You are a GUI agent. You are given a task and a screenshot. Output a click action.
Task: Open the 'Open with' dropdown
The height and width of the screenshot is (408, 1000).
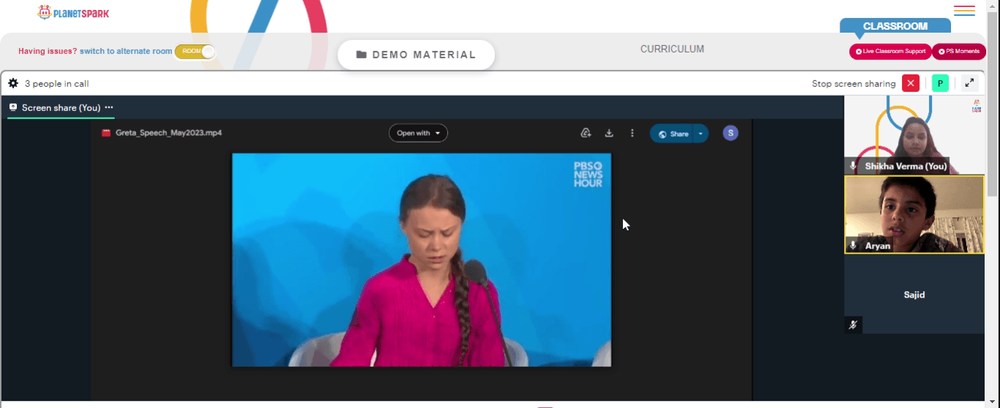(x=418, y=133)
